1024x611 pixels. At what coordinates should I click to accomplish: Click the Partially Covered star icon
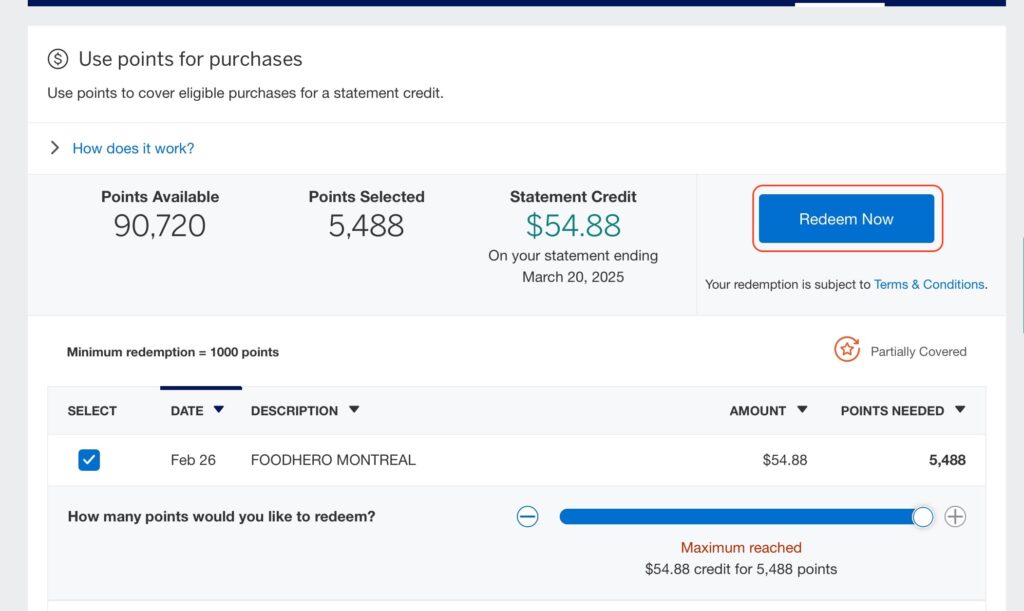point(847,350)
